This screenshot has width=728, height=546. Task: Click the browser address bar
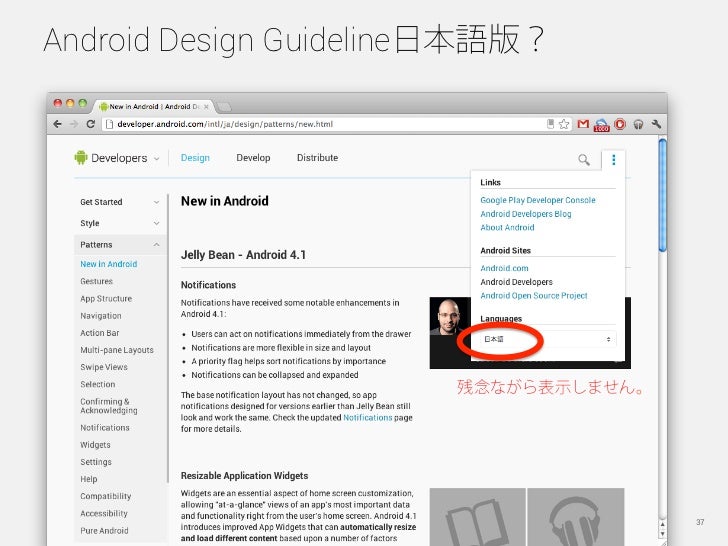tap(325, 124)
